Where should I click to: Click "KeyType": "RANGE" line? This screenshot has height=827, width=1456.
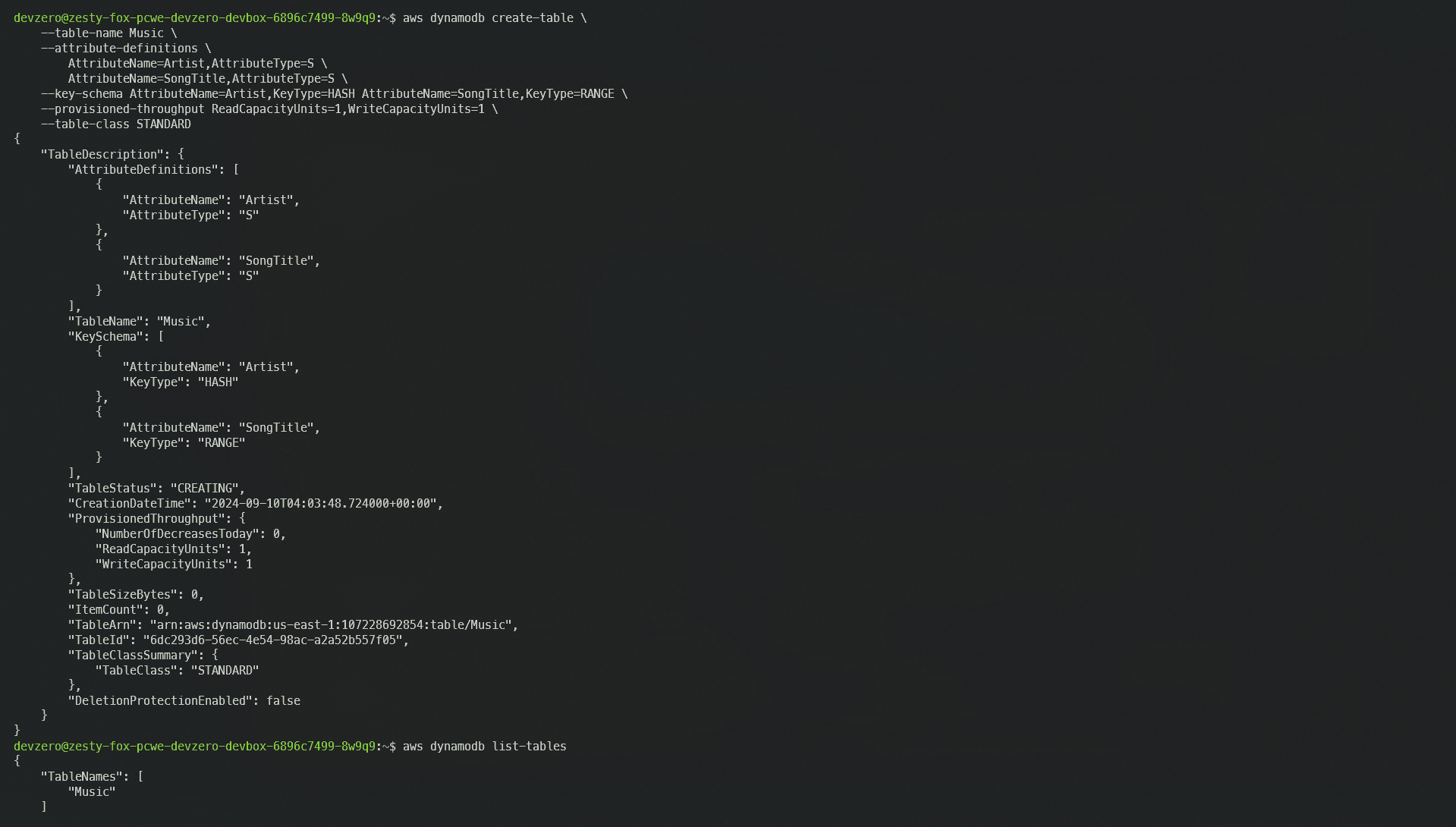[184, 443]
